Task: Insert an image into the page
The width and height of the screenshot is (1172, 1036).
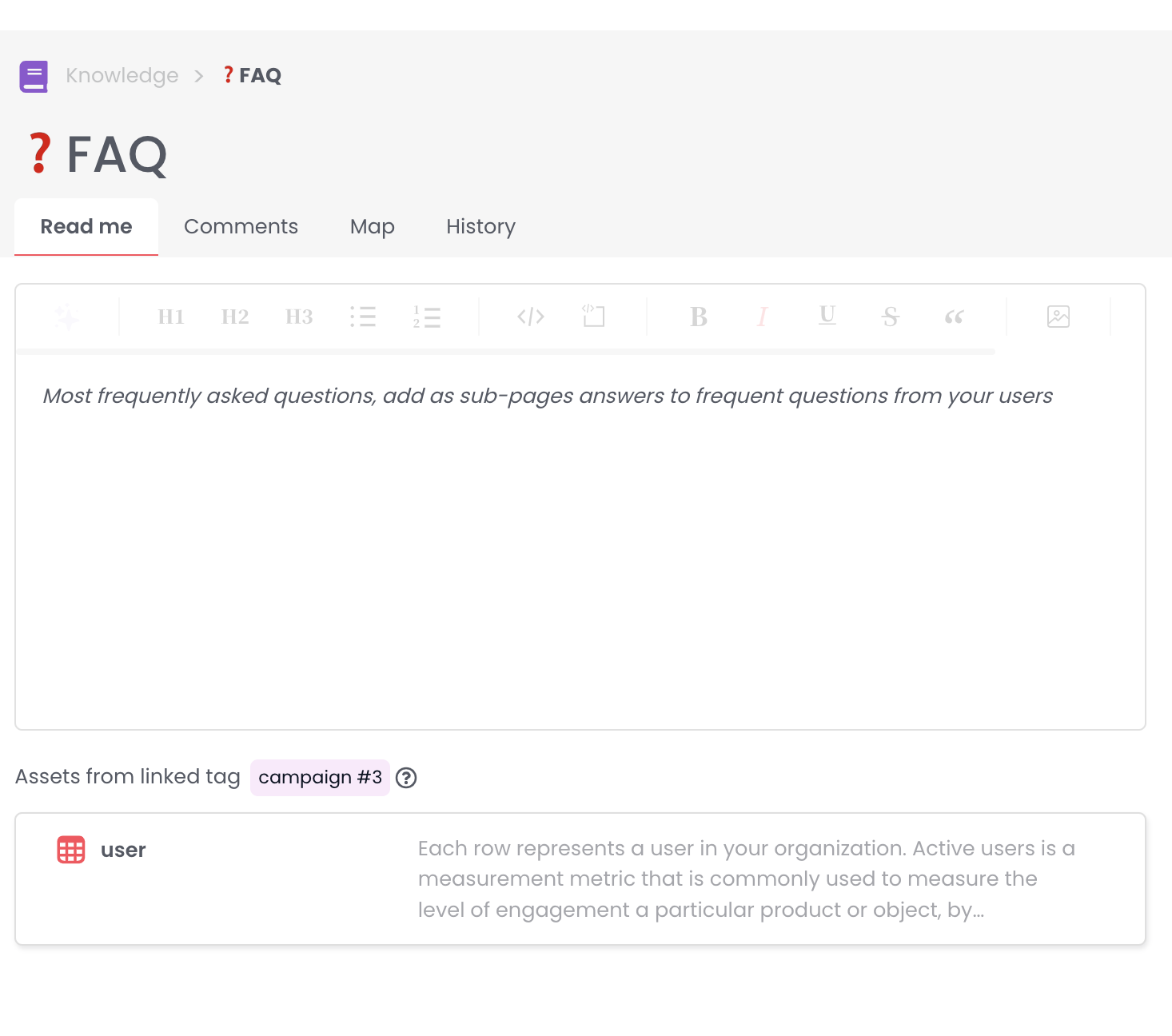Action: click(x=1058, y=317)
